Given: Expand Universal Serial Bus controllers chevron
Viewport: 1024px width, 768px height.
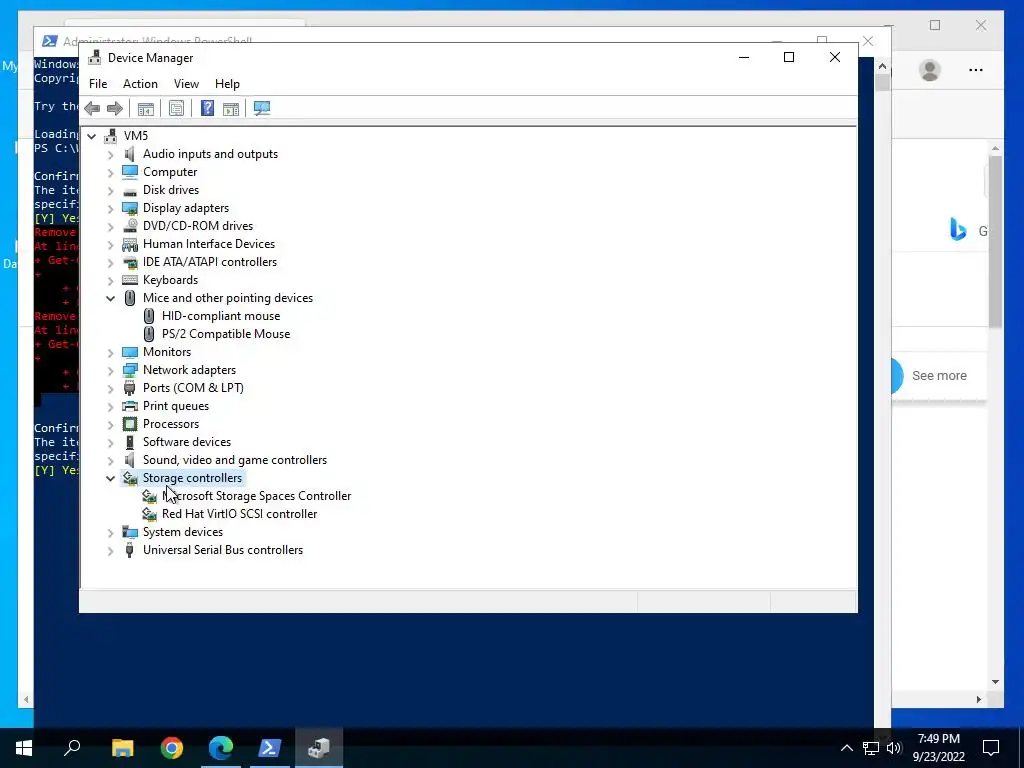Looking at the screenshot, I should 110,551.
